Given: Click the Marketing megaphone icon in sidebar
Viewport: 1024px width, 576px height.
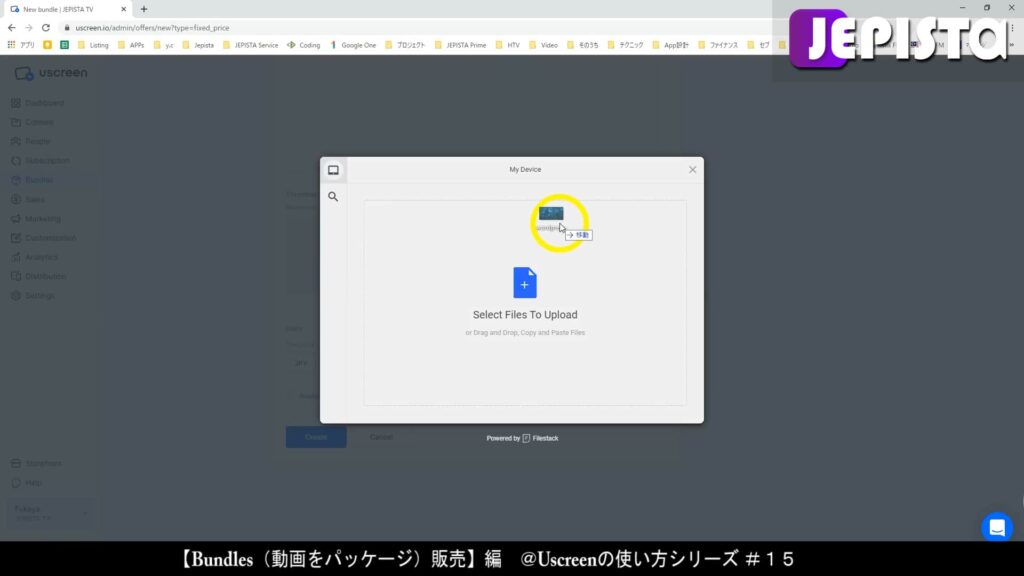Looking at the screenshot, I should tap(16, 219).
